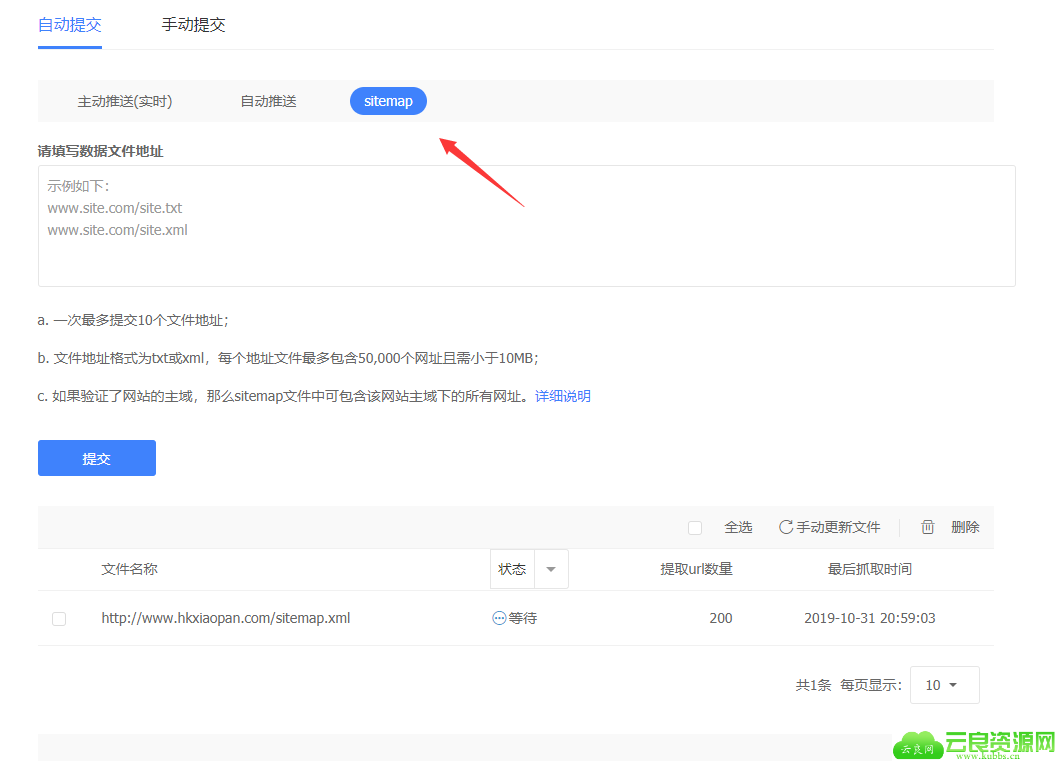1057x761 pixels.
Task: Click the sitemap.xml file URL text
Action: click(x=226, y=618)
